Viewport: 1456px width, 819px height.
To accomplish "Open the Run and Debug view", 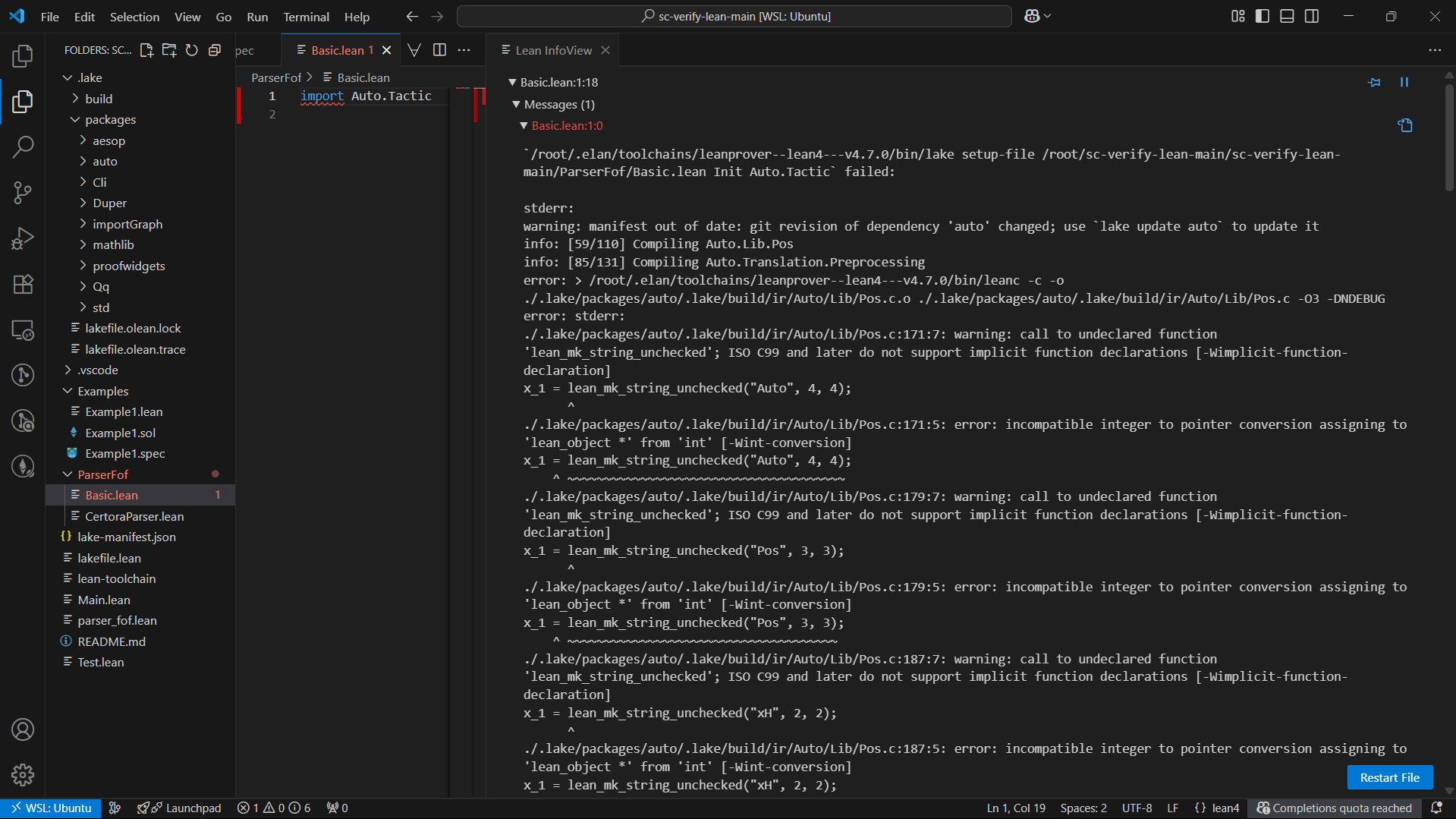I will pyautogui.click(x=23, y=238).
